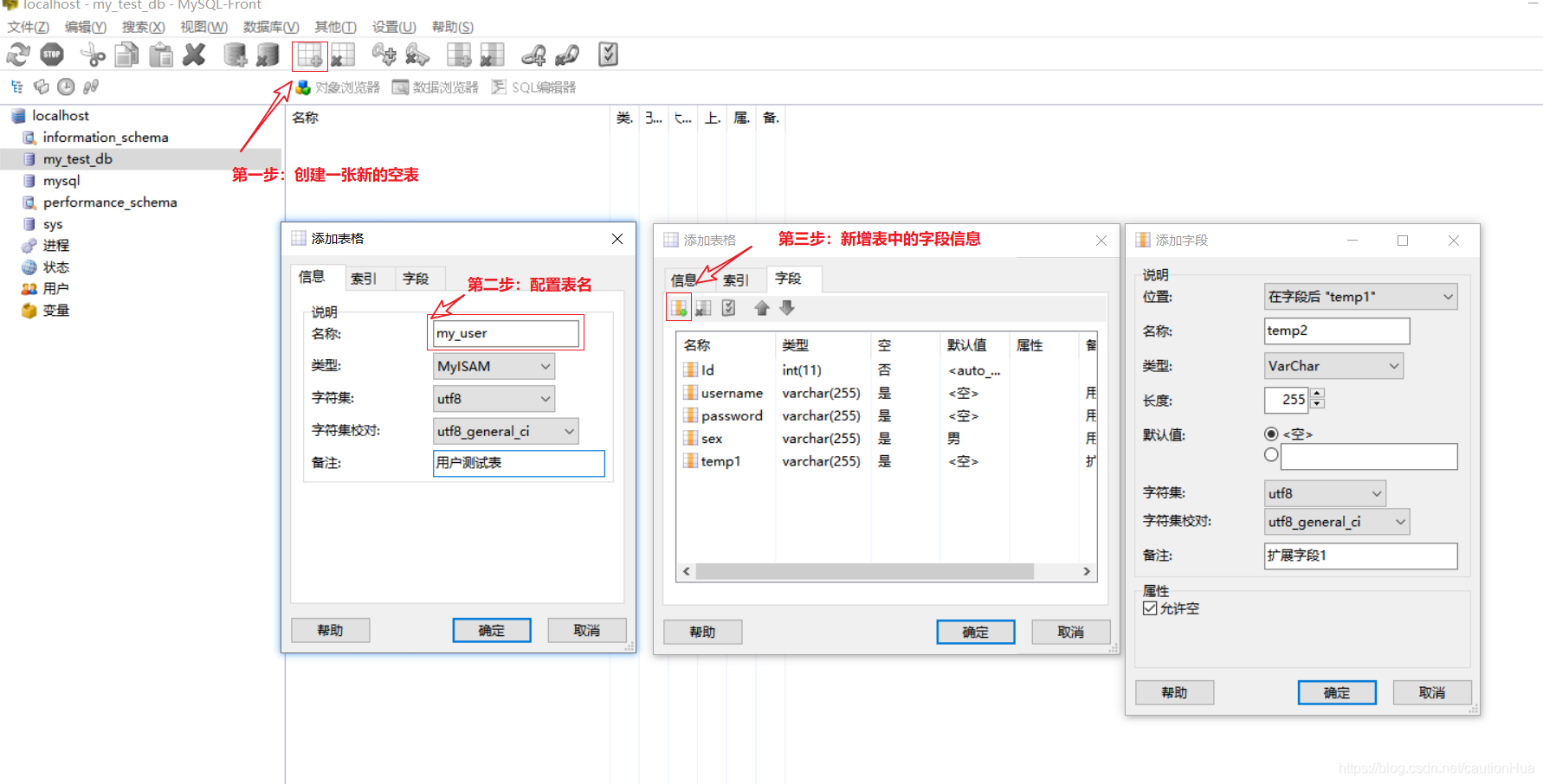The height and width of the screenshot is (784, 1543).
Task: Open the utf8_general_ci dropdown in 添加字段 dialog
Action: click(1337, 522)
